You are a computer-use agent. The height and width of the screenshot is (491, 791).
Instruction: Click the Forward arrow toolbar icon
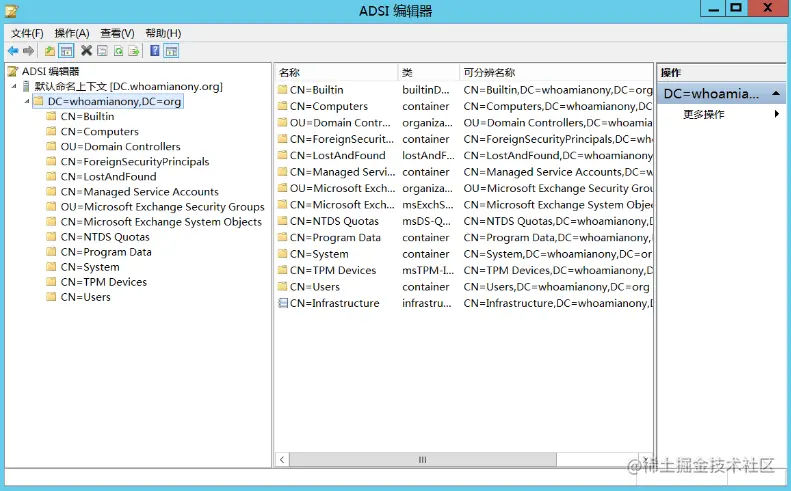pos(29,50)
